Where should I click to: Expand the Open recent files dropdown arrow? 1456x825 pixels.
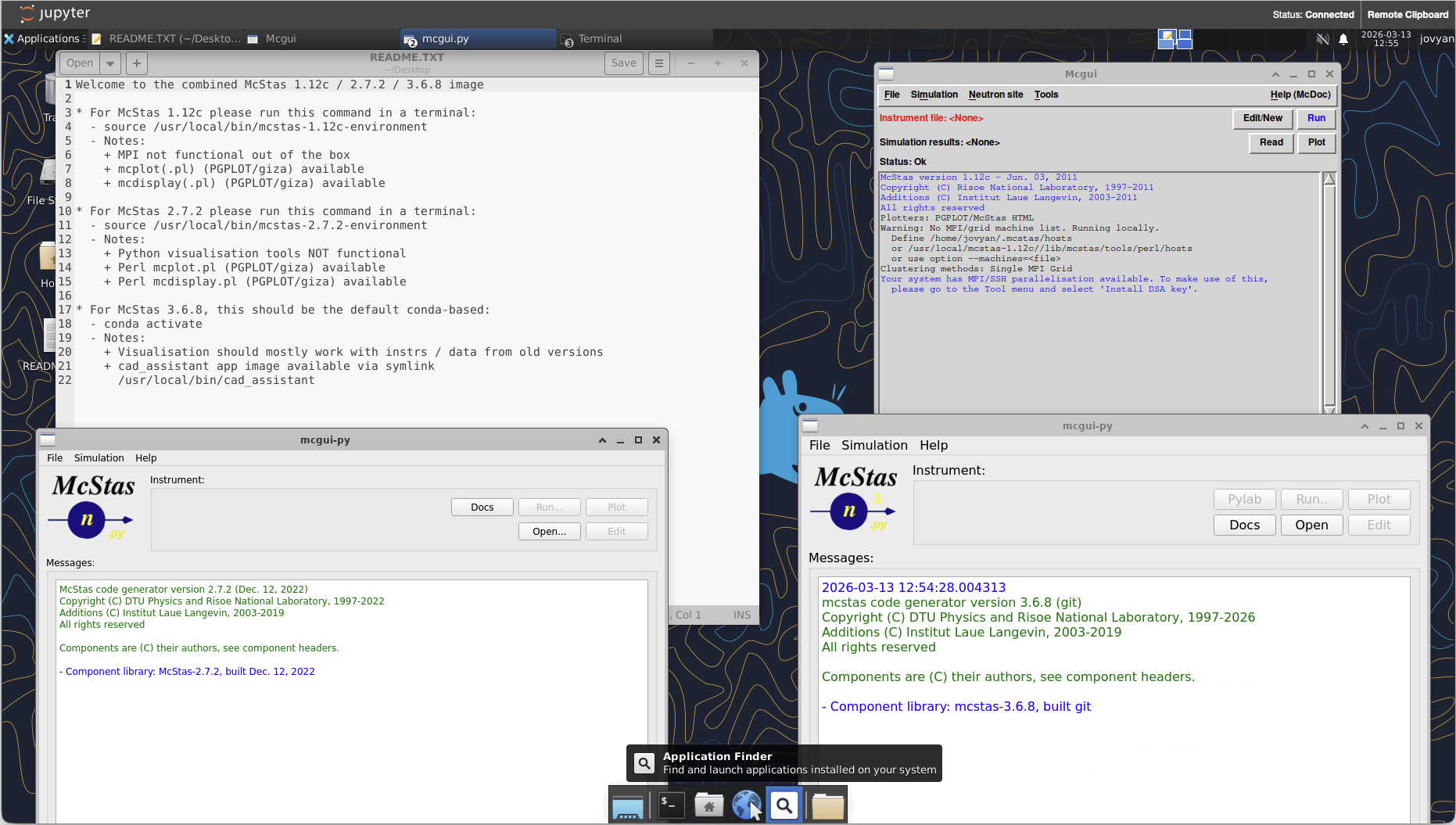click(x=110, y=63)
